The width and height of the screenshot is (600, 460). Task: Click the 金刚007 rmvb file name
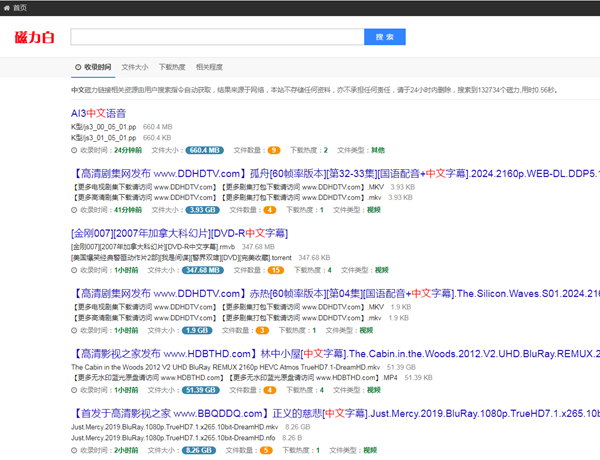153,247
